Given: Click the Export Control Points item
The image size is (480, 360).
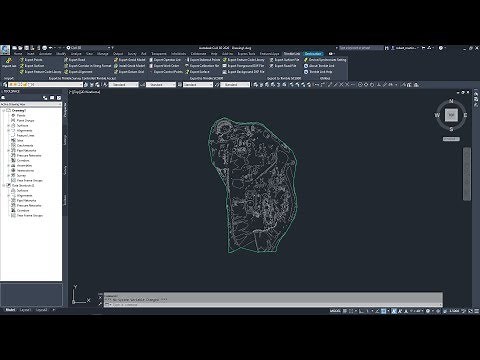Looking at the screenshot, I should pyautogui.click(x=166, y=72).
